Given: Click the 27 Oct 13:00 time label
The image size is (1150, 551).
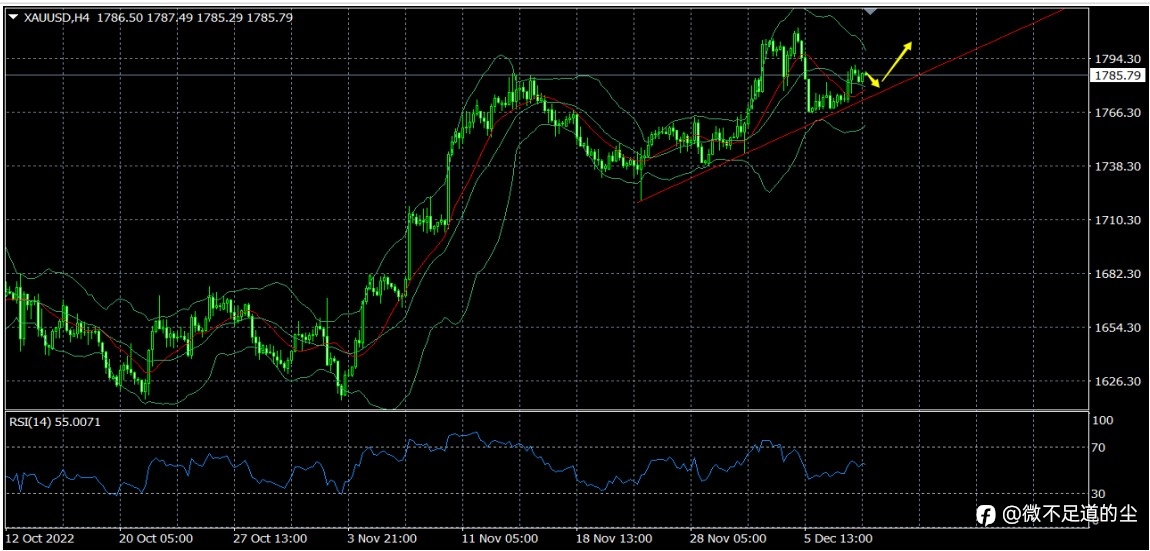Looking at the screenshot, I should click(x=271, y=539).
